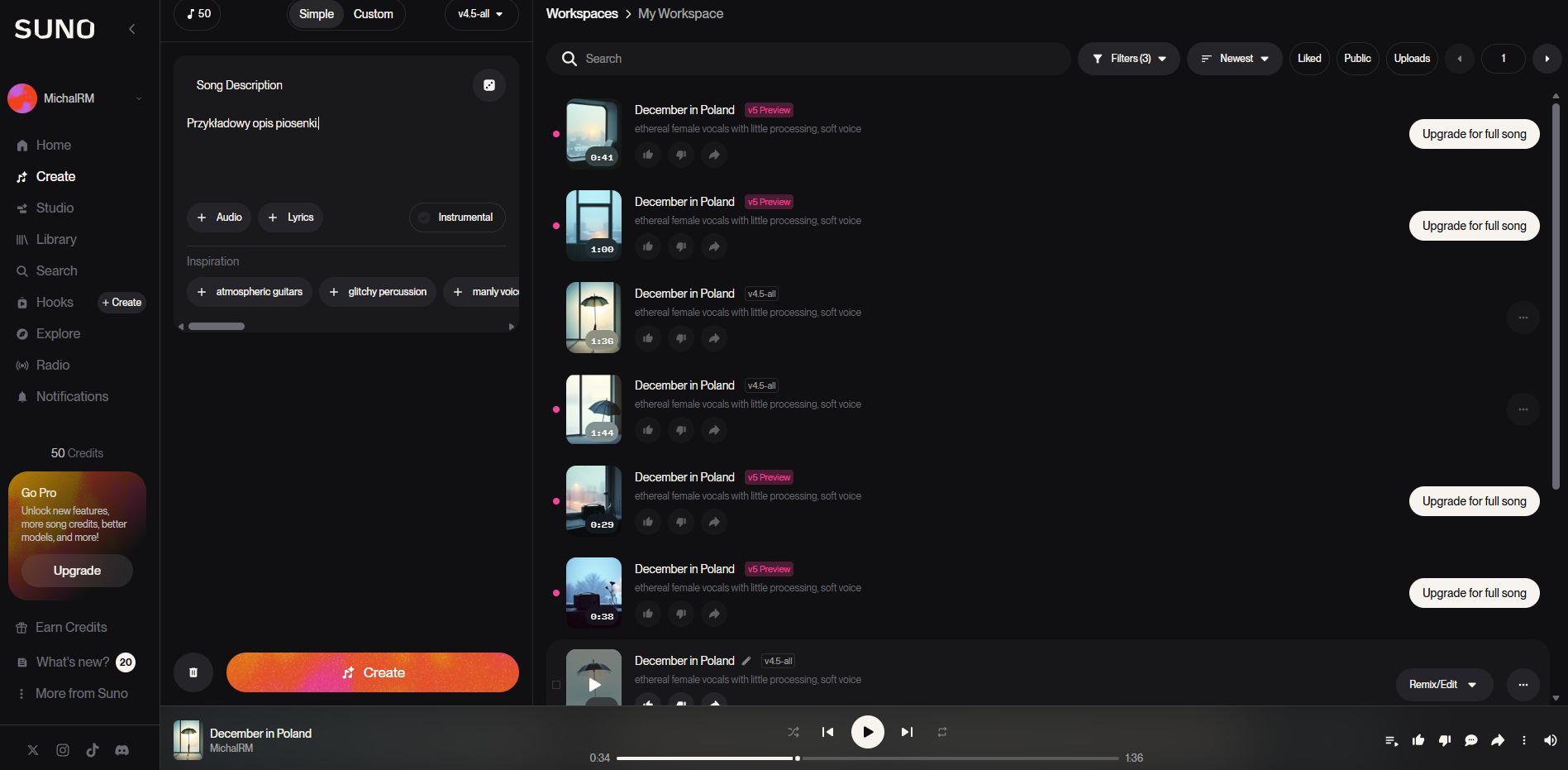
Task: Open Suno Instagram icon
Action: (x=63, y=750)
